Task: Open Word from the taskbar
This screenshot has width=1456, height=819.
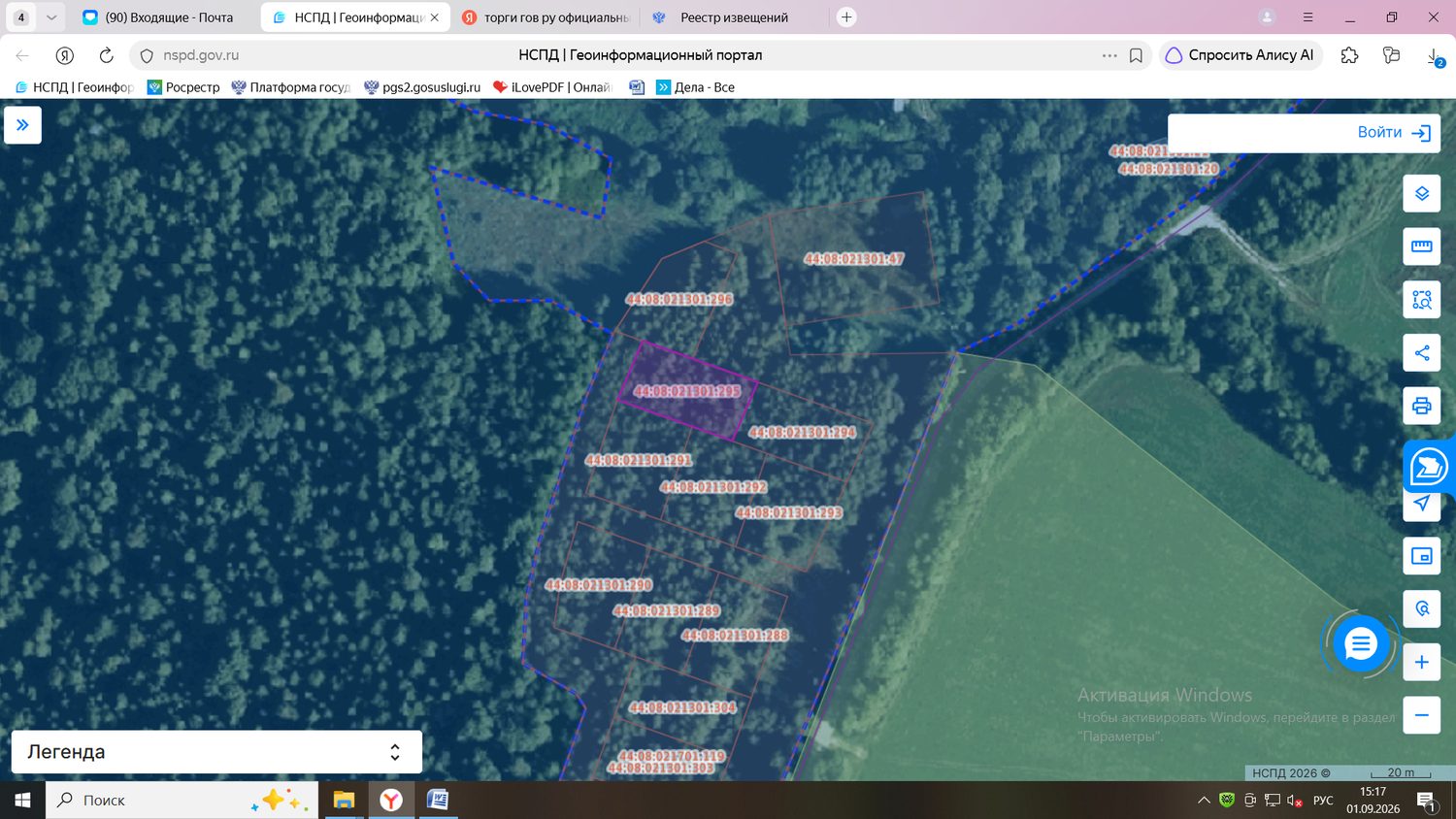Action: [438, 801]
